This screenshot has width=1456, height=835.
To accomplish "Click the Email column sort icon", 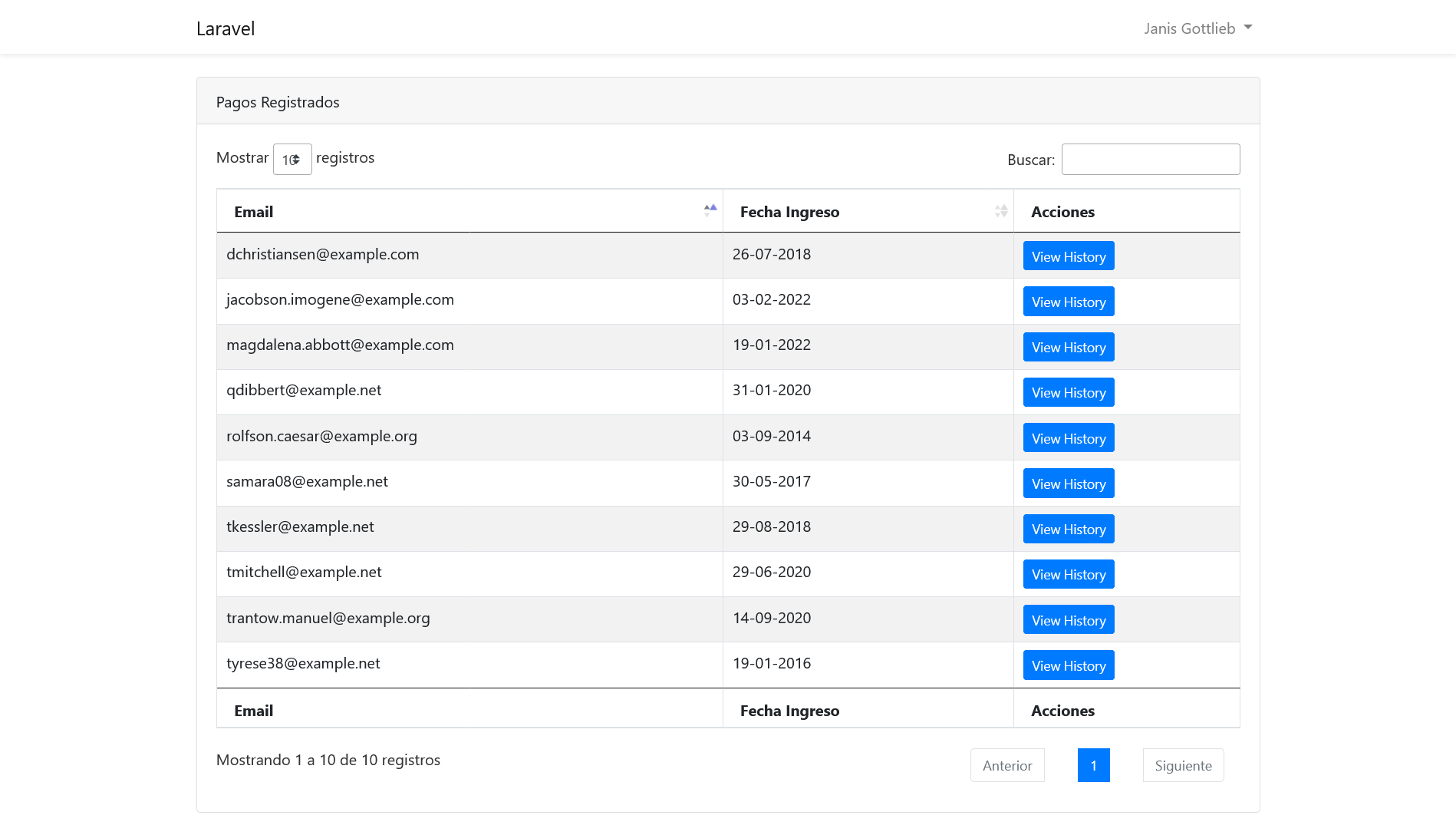I will click(710, 210).
